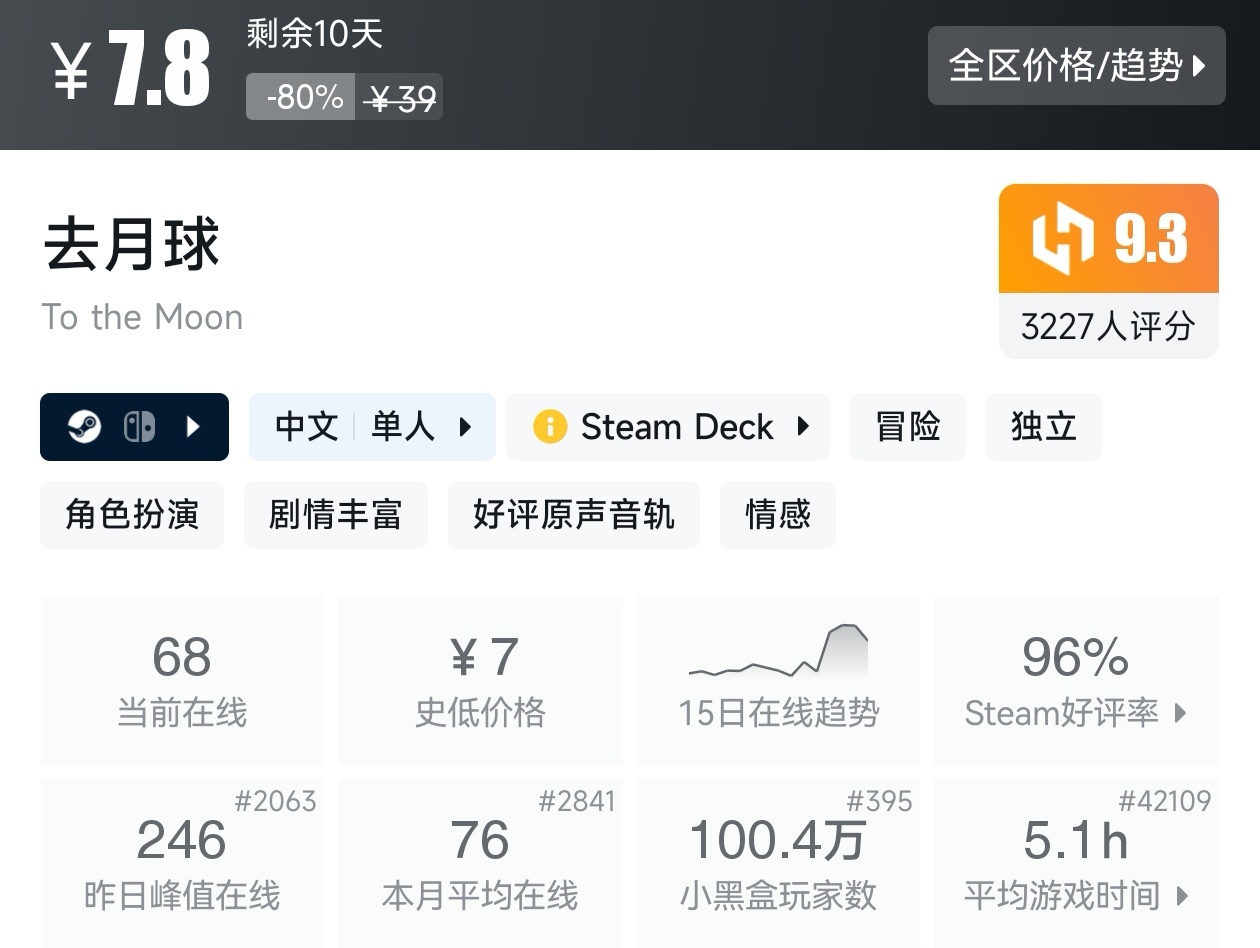Click the Nintendo Switch platform icon

139,427
